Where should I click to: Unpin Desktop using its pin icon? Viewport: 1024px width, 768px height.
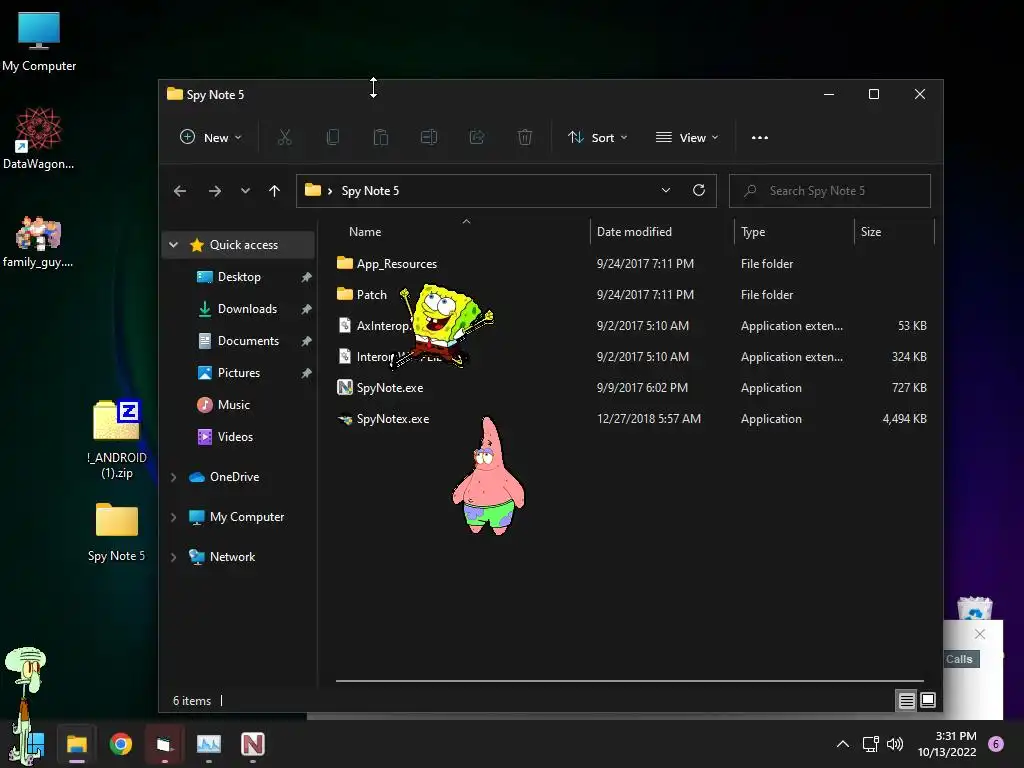(306, 277)
